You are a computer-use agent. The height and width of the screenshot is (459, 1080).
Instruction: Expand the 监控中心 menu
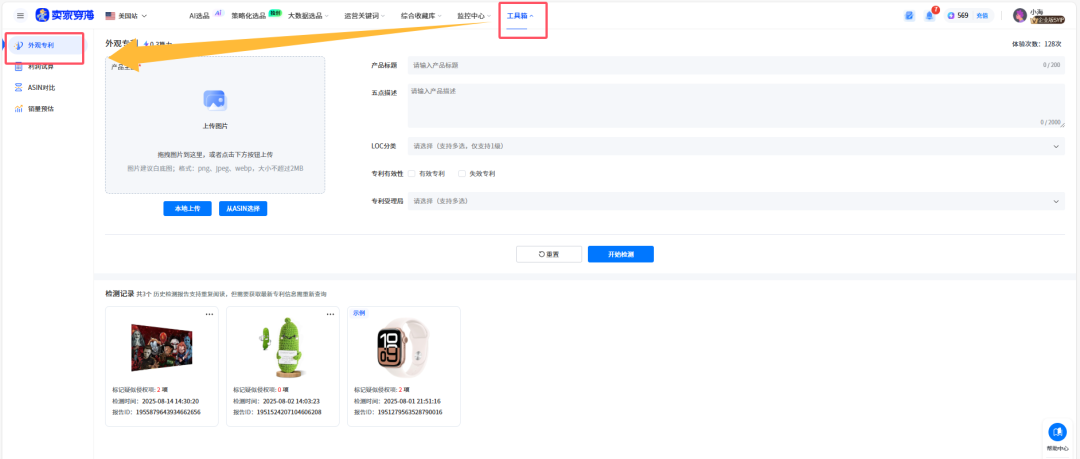coord(474,15)
